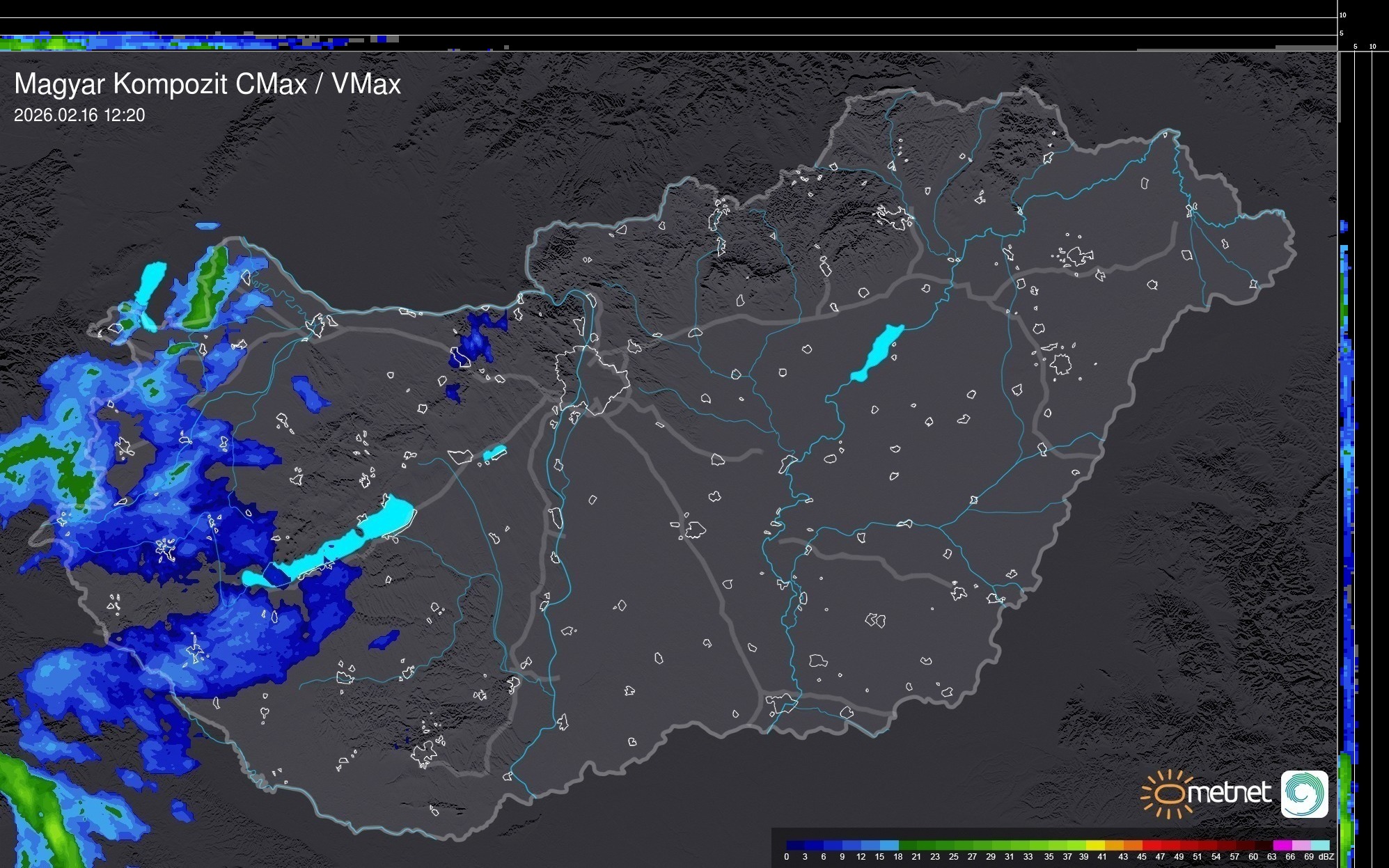Pick the yellow 39 dBZ legend swatch

pos(1095,845)
